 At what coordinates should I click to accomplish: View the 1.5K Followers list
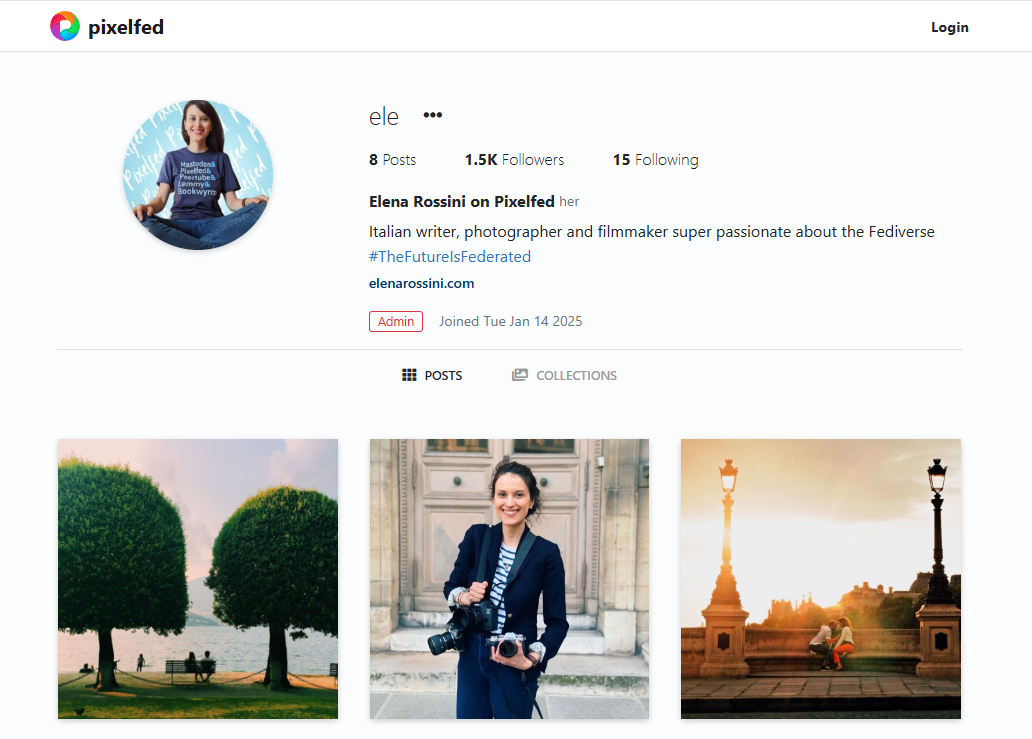pos(514,160)
